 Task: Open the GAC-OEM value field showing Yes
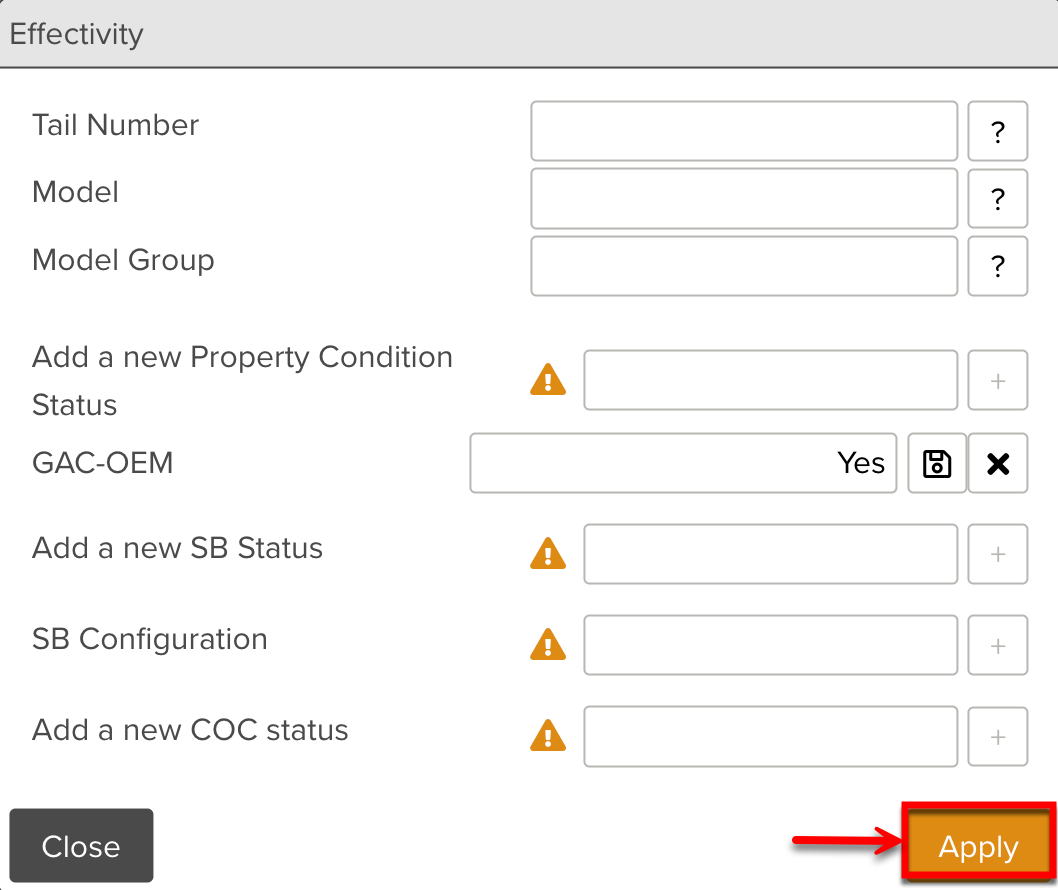[683, 463]
